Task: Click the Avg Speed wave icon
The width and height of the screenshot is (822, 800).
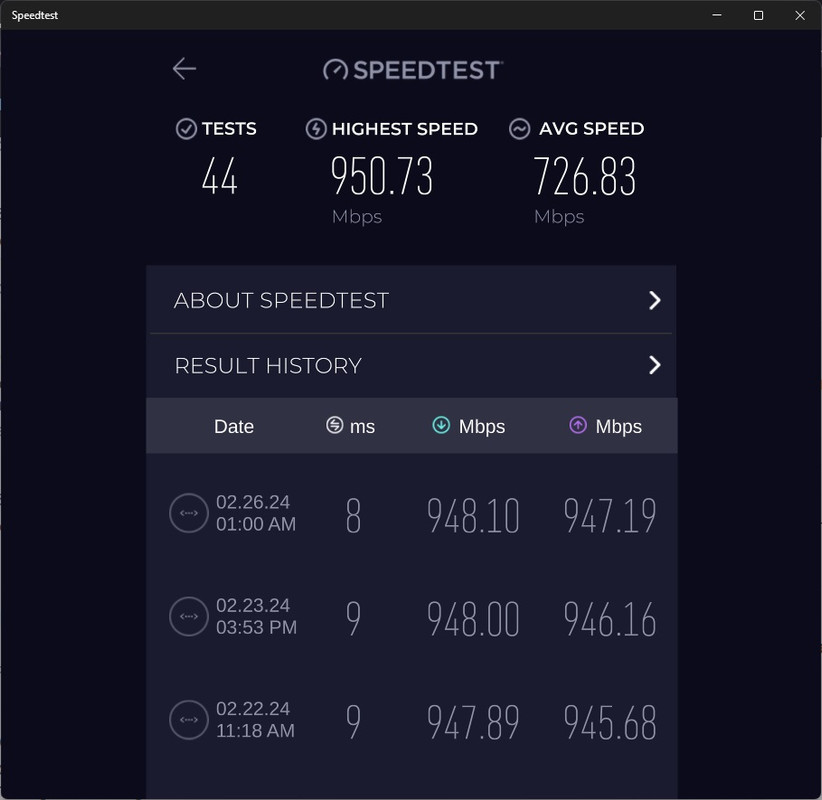Action: point(520,128)
